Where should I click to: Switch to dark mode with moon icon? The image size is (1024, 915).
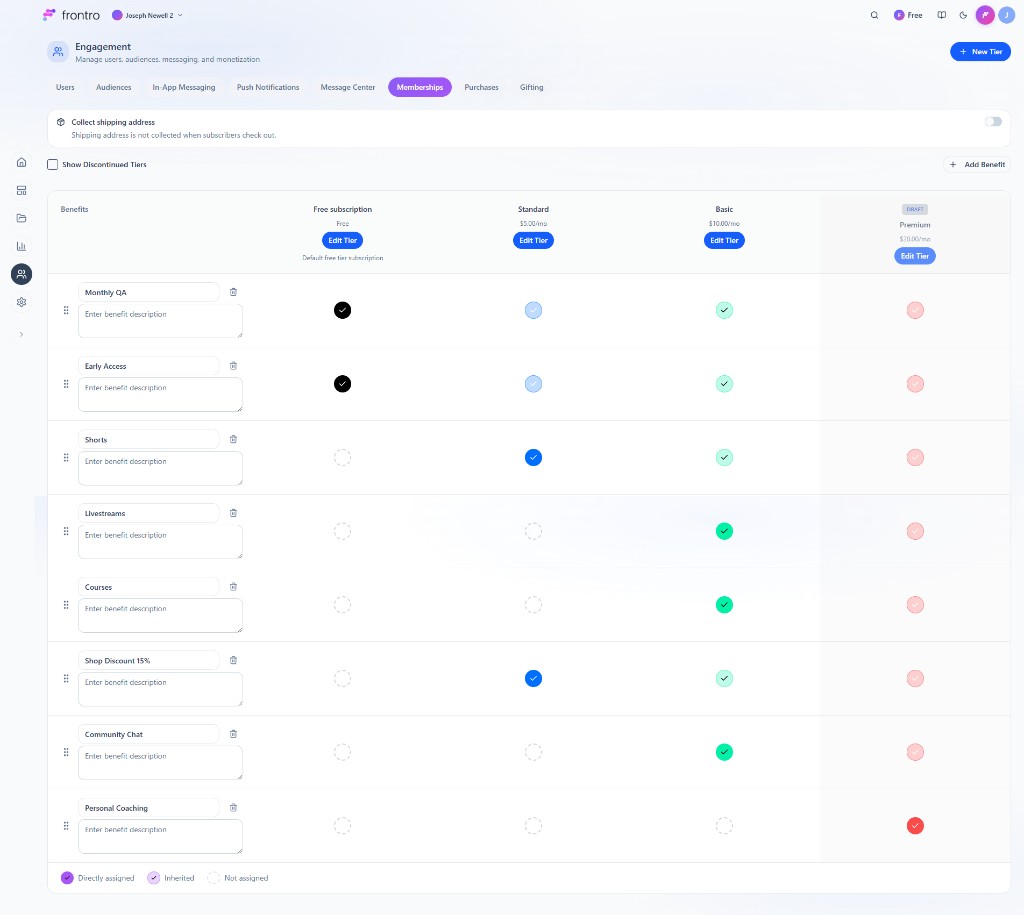click(x=963, y=15)
